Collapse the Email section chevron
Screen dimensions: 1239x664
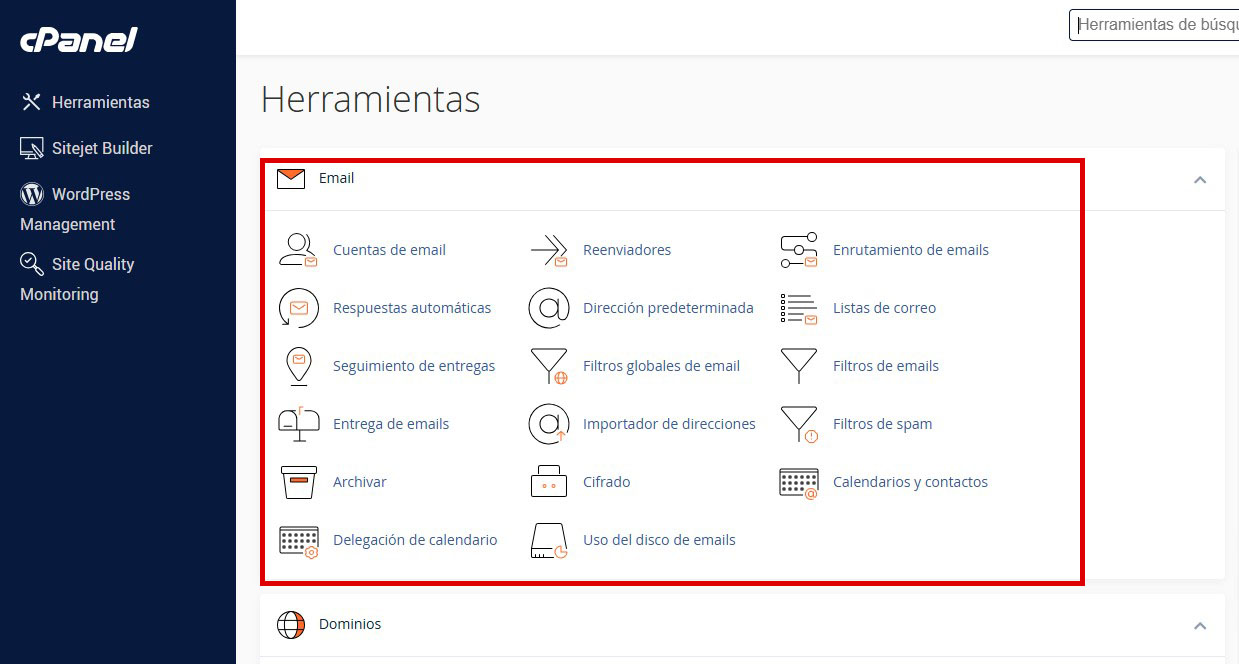(1200, 180)
